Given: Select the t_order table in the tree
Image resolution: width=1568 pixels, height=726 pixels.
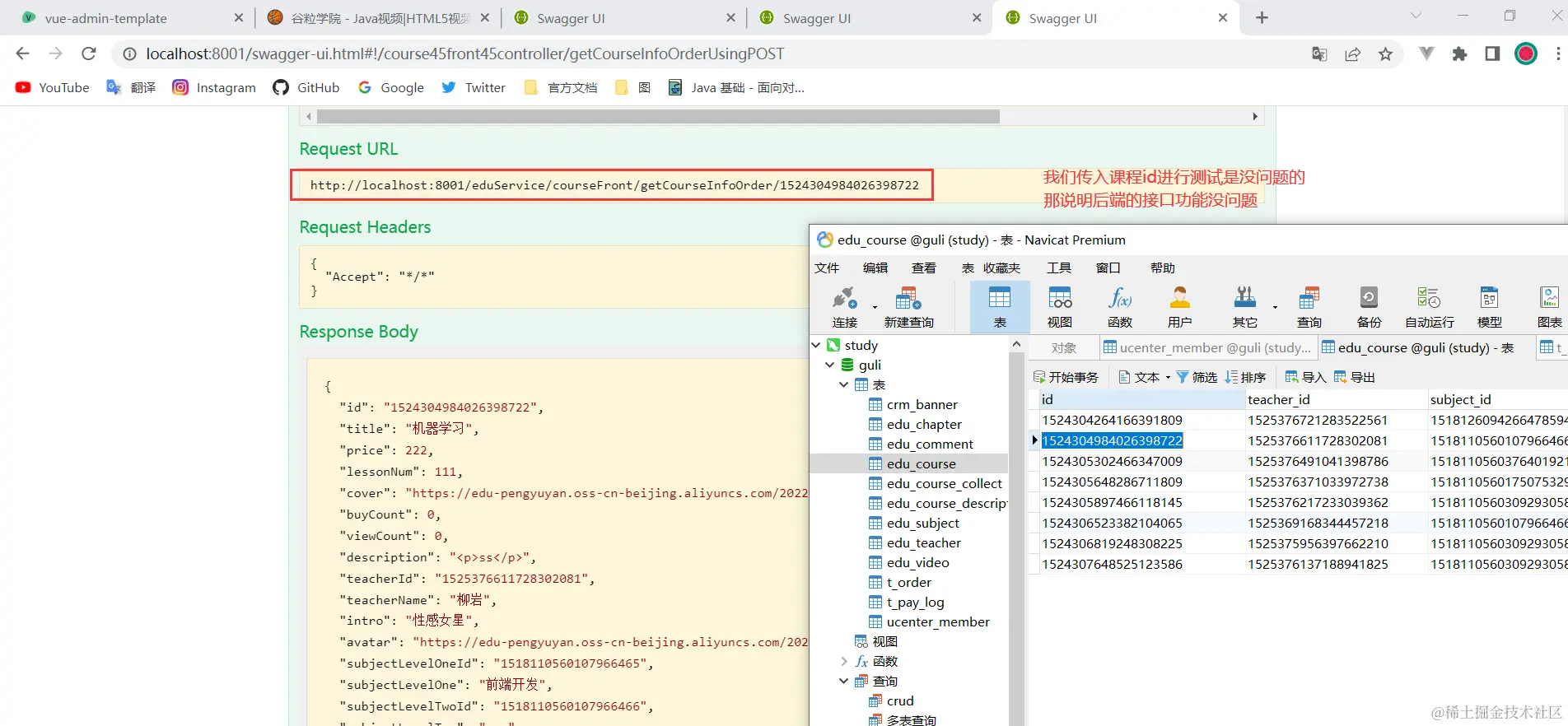Looking at the screenshot, I should pos(908,582).
